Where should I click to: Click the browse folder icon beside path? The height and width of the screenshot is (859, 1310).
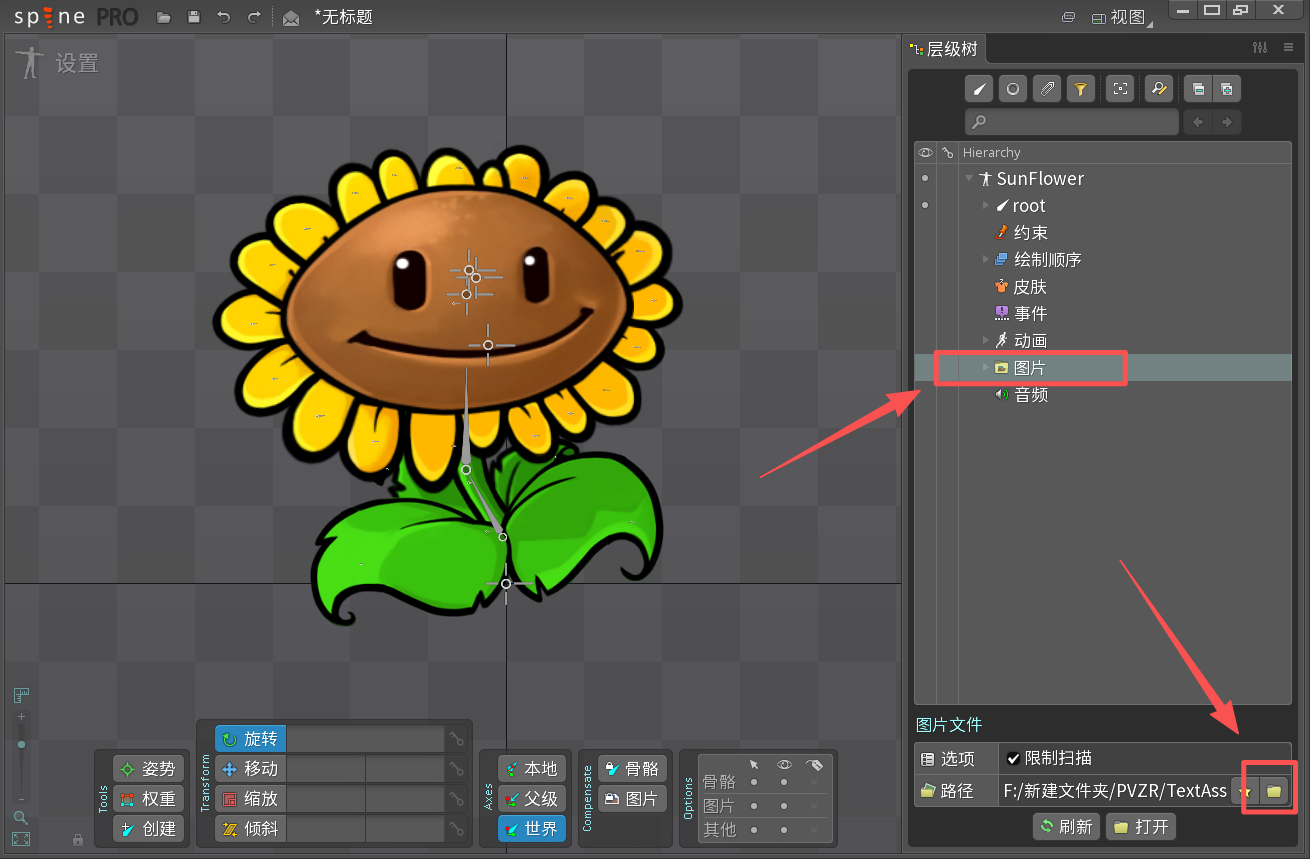[1273, 791]
